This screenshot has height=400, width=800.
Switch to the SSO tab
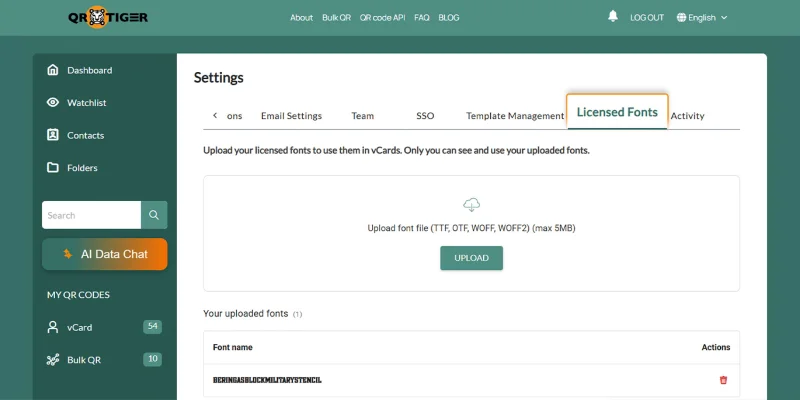pos(425,116)
